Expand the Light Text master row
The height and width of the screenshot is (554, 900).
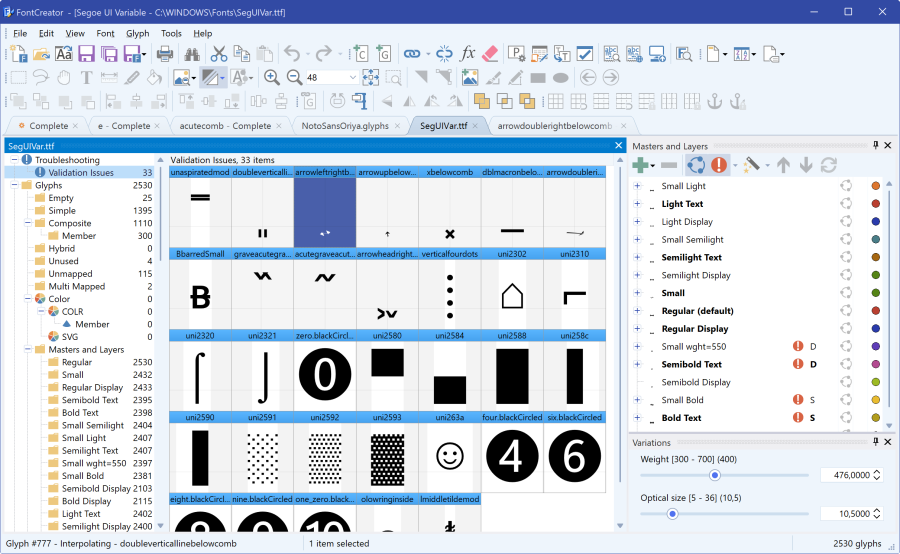click(x=637, y=204)
